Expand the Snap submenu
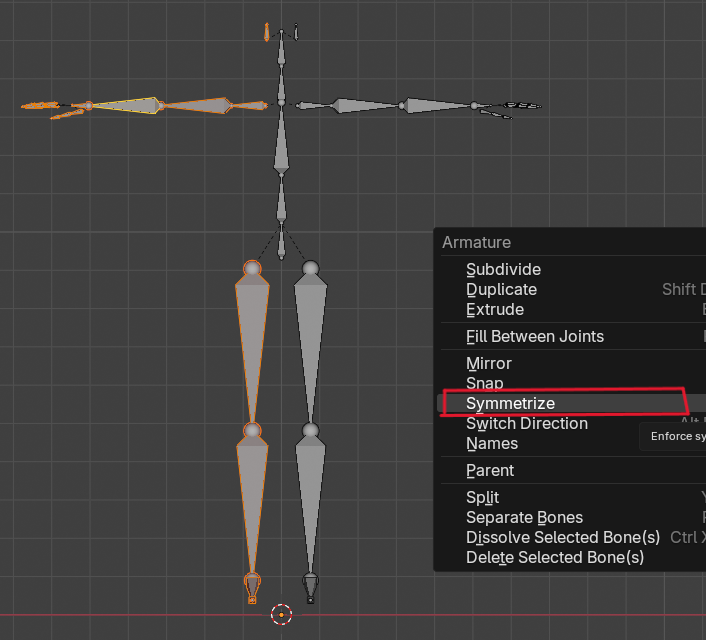Image resolution: width=706 pixels, height=640 pixels. [x=484, y=383]
